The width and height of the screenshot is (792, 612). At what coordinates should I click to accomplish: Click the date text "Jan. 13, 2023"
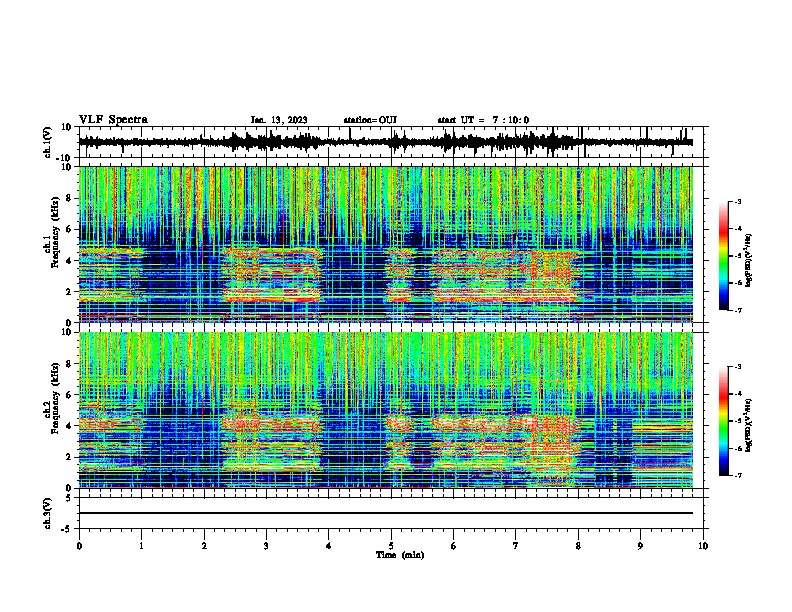pyautogui.click(x=279, y=120)
